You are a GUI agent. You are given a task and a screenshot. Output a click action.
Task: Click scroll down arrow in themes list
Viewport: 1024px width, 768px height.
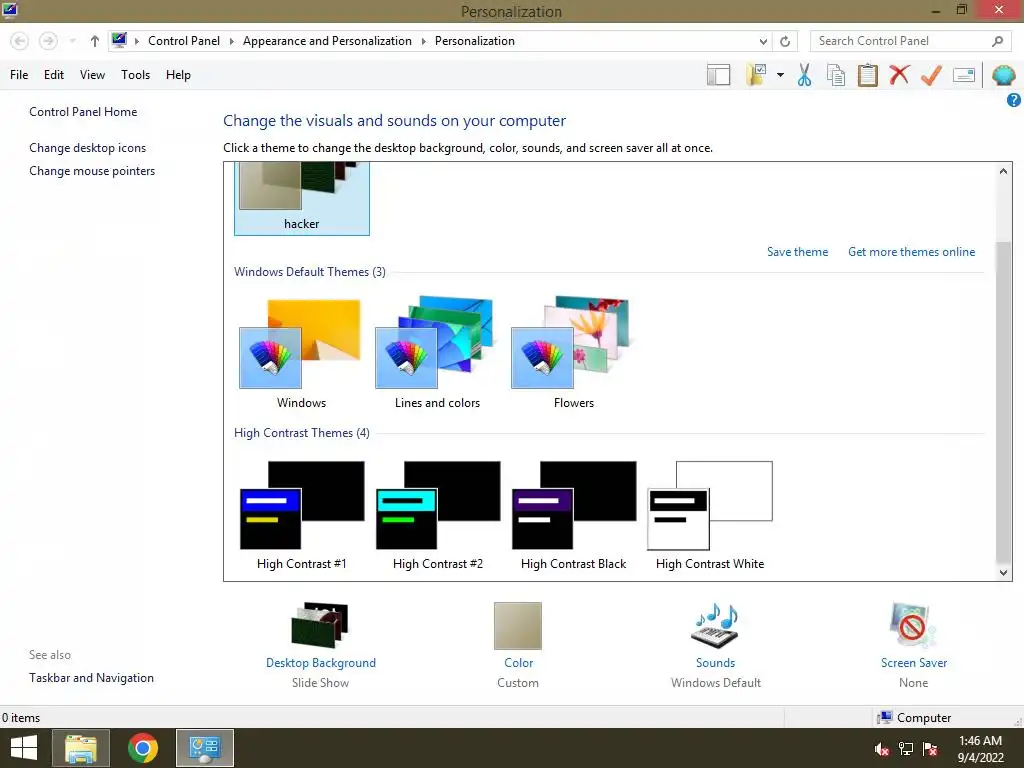(1003, 573)
